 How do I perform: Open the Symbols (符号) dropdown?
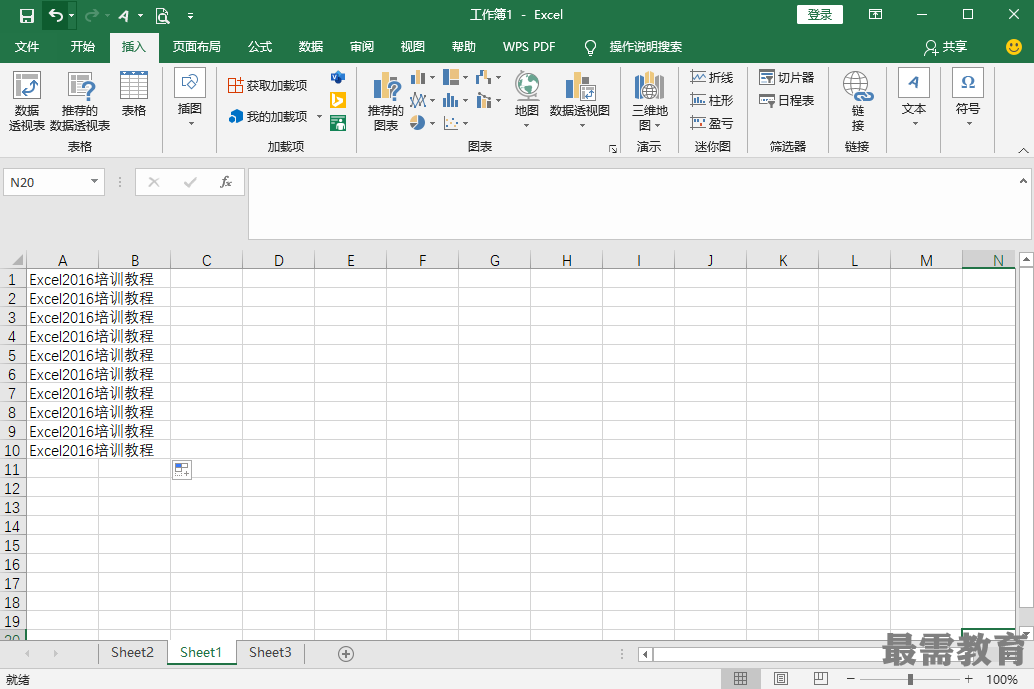[x=968, y=98]
